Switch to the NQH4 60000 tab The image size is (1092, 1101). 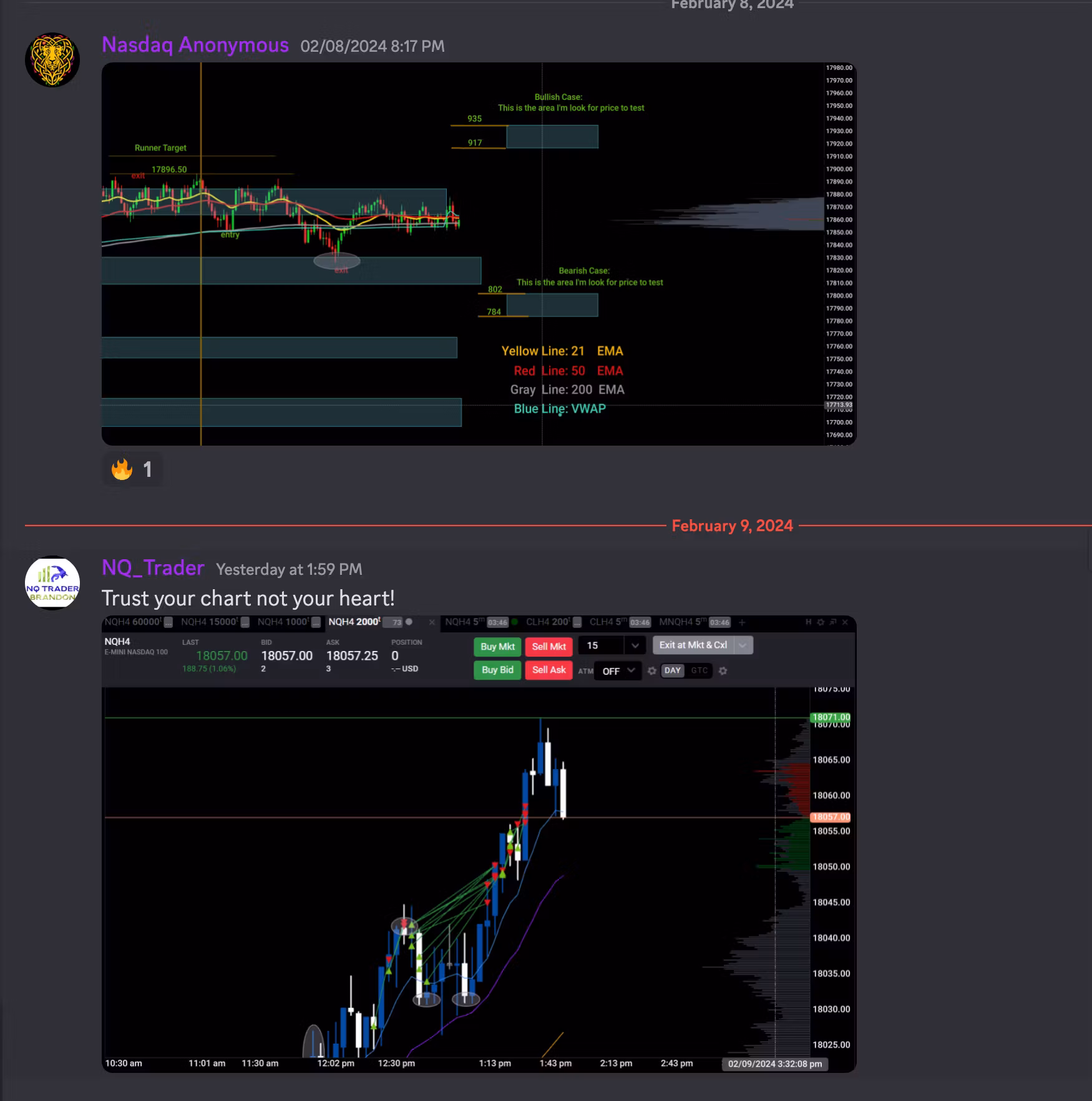132,622
